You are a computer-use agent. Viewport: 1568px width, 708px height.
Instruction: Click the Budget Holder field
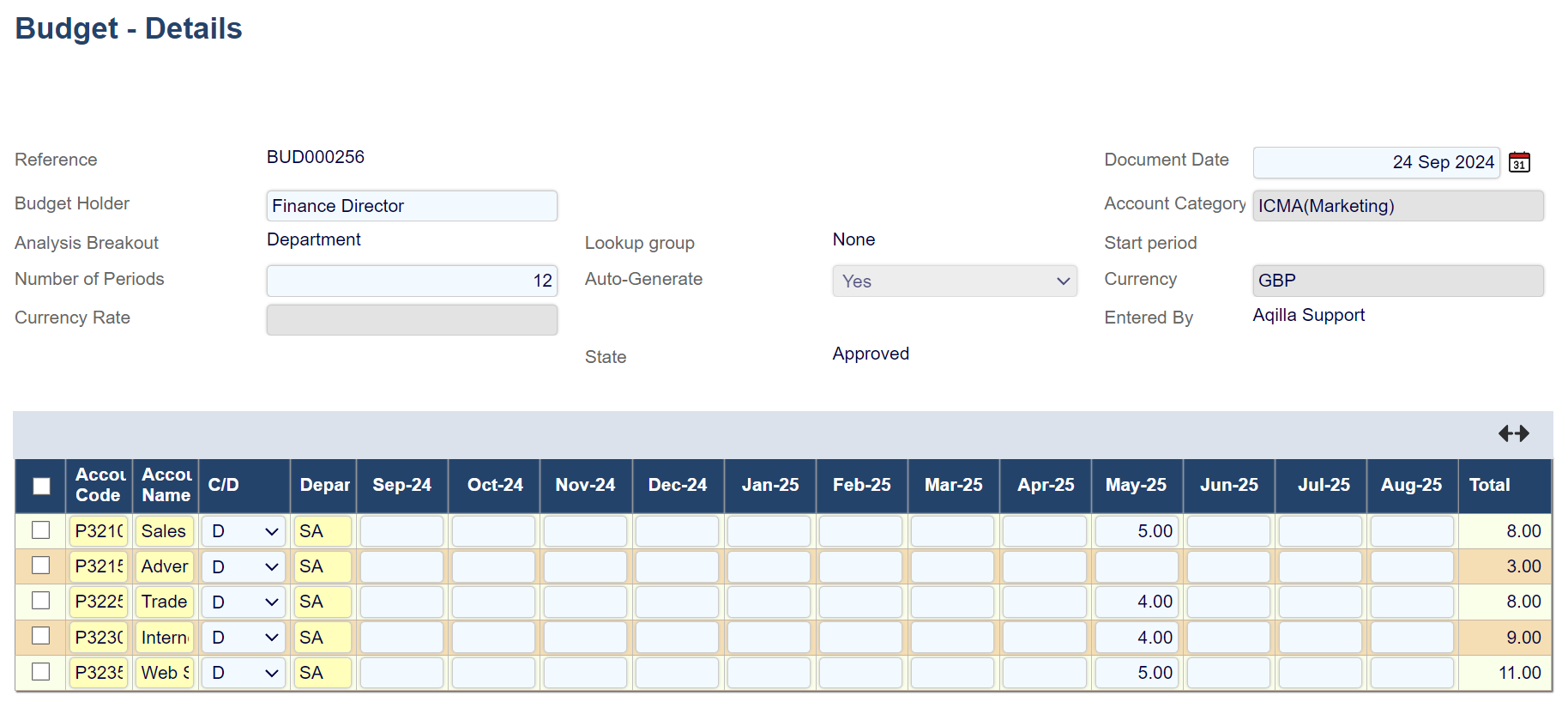pos(412,206)
